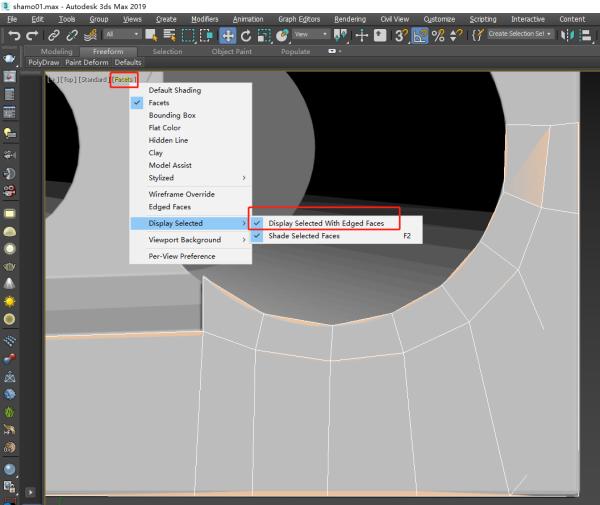
Task: Click the Align tool icon
Action: [585, 36]
